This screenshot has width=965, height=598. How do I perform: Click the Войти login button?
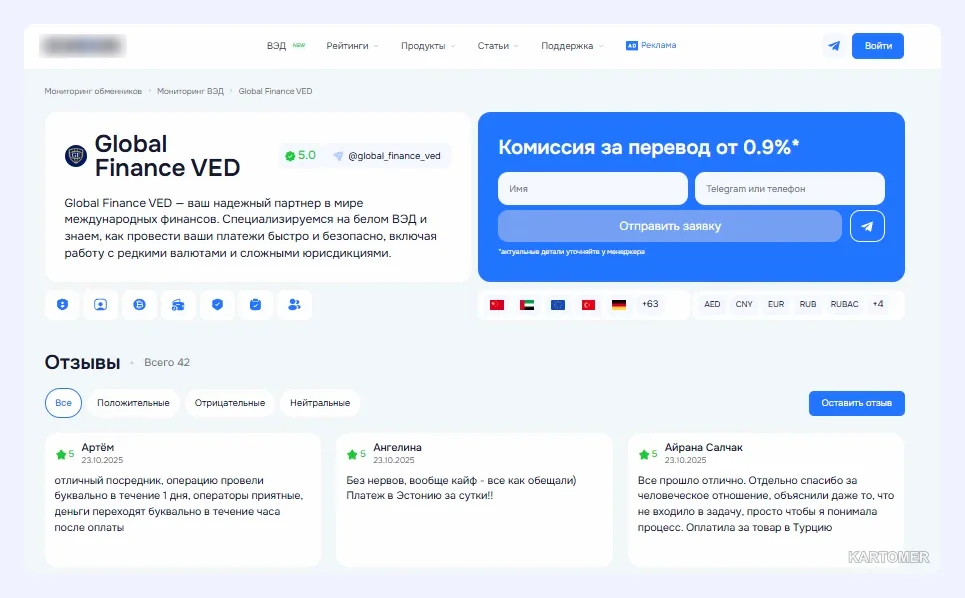click(x=878, y=46)
